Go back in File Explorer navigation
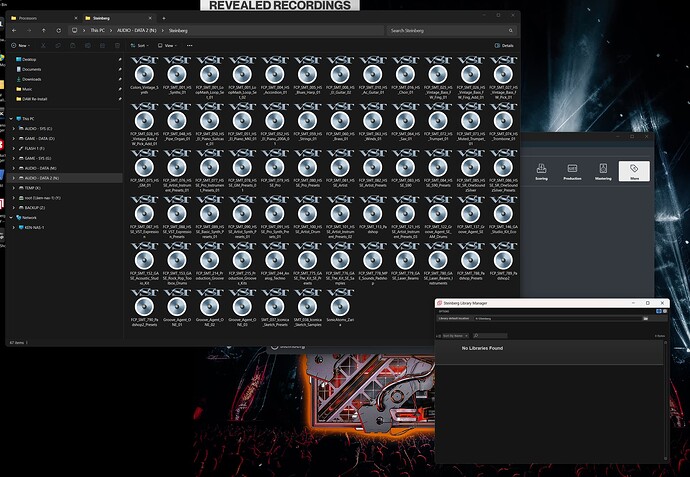690x477 pixels. pos(14,30)
